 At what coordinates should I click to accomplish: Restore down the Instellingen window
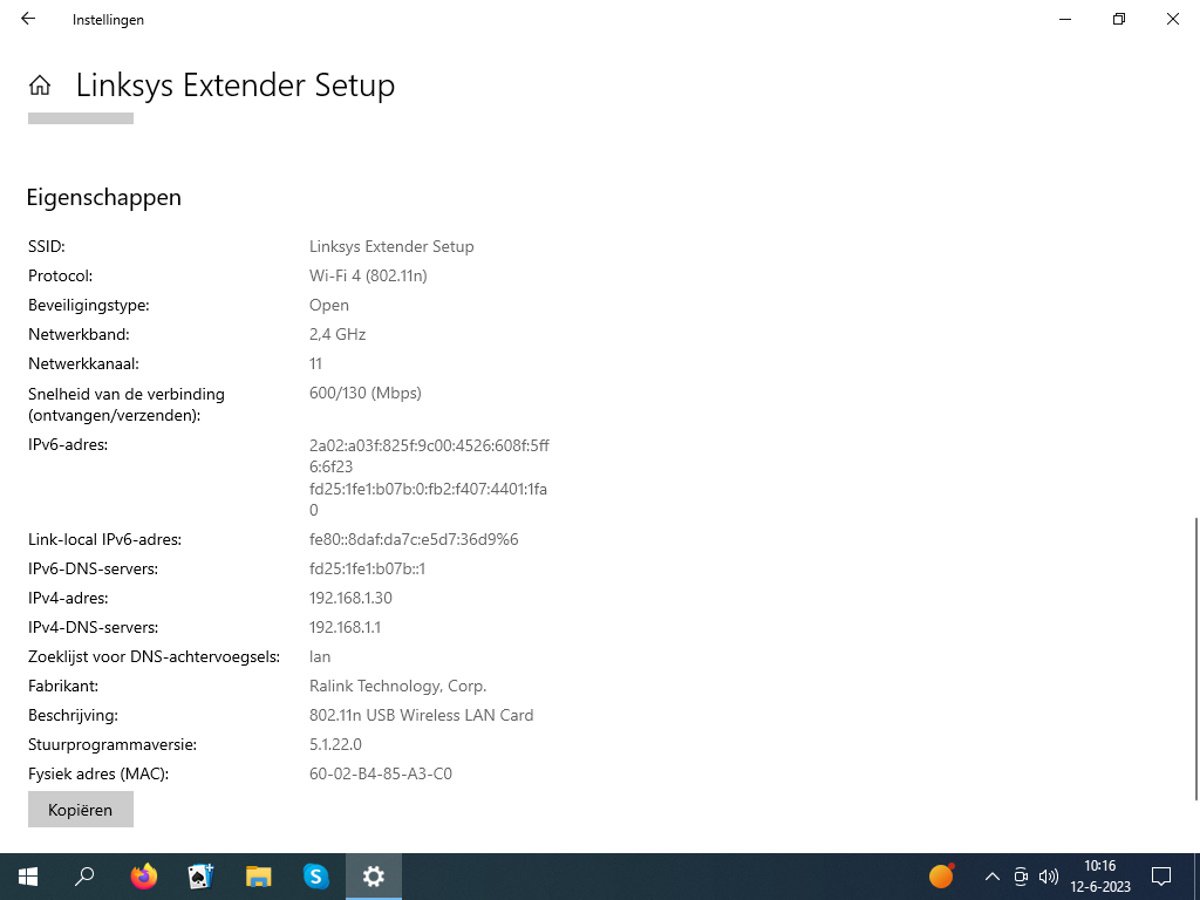coord(1119,19)
